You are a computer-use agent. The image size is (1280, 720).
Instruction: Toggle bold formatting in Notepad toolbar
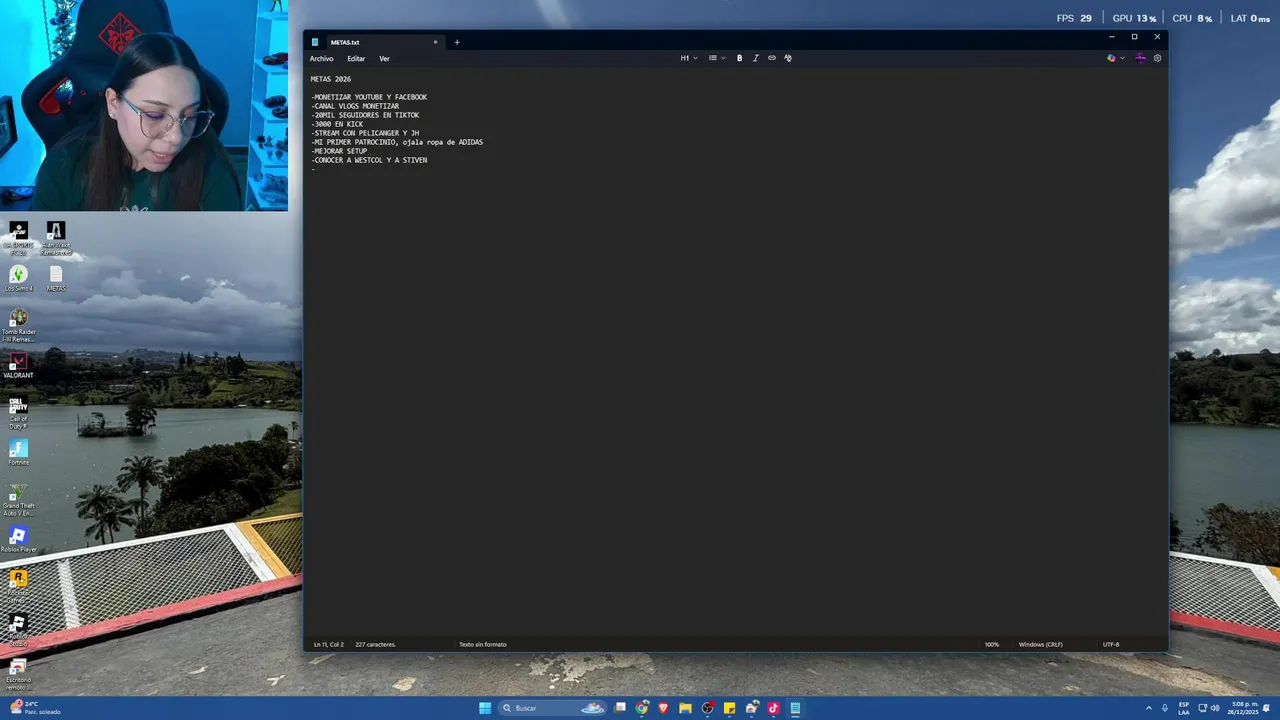pyautogui.click(x=739, y=58)
